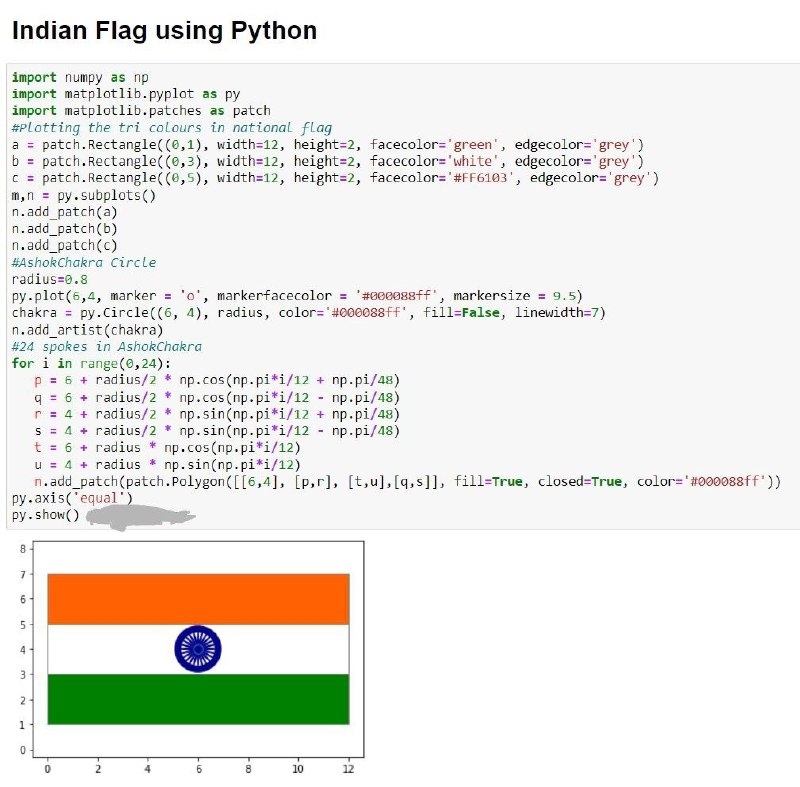Image resolution: width=800 pixels, height=787 pixels.
Task: Click the y-axis tick label "1"
Action: (23, 725)
